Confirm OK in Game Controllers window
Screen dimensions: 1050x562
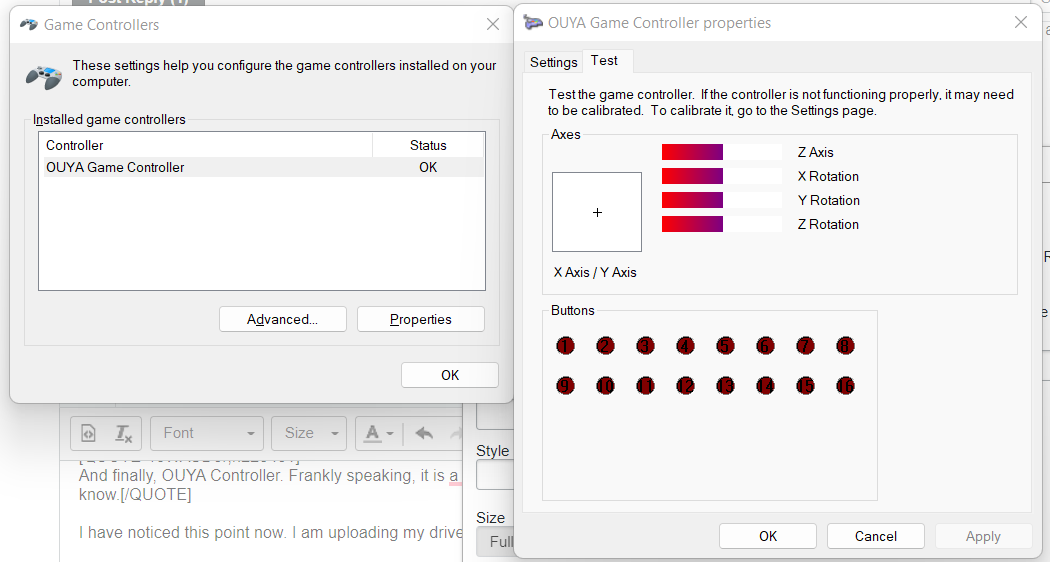[450, 375]
